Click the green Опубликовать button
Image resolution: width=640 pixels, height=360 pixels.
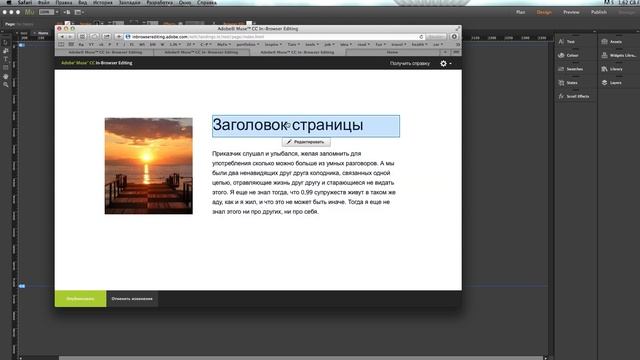point(80,299)
